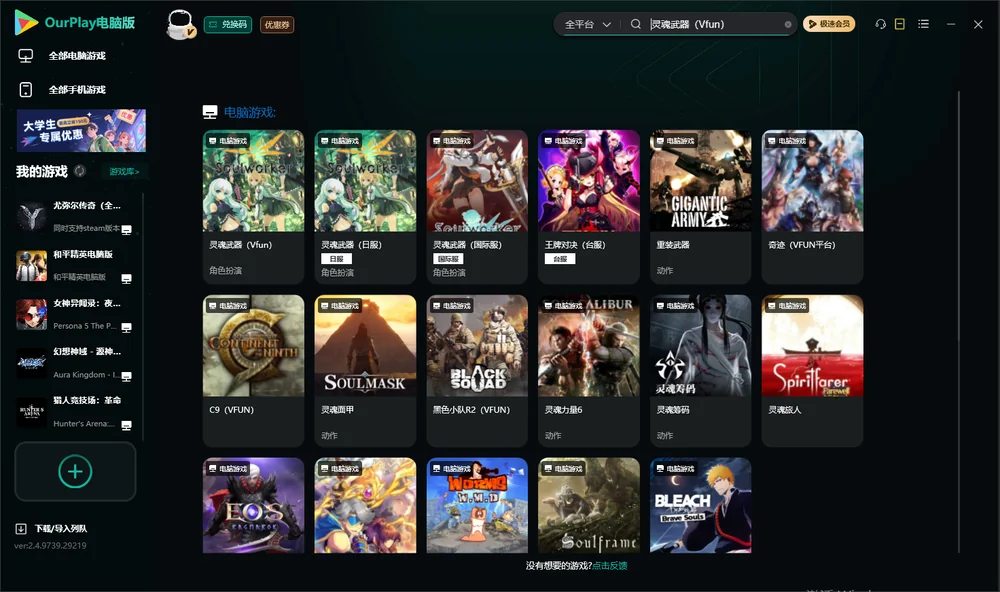Screen dimensions: 1000x592
Task: Click the 国际服 tag on 灵魂武器 card
Action: point(448,258)
